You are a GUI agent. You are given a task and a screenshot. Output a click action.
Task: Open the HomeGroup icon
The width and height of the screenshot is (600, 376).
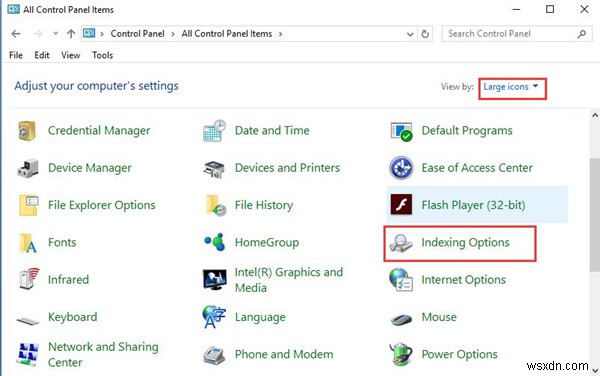(x=214, y=242)
